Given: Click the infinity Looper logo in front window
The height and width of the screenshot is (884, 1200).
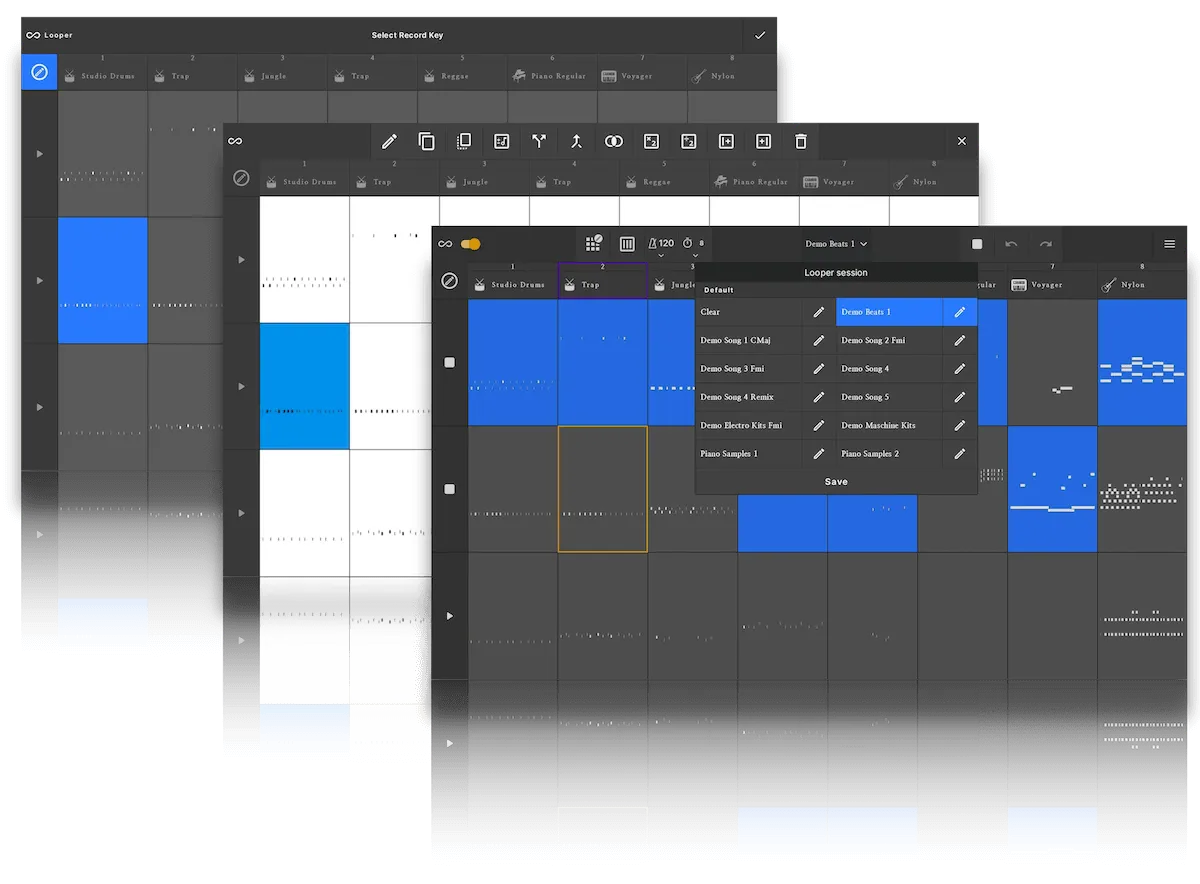Looking at the screenshot, I should pos(445,244).
